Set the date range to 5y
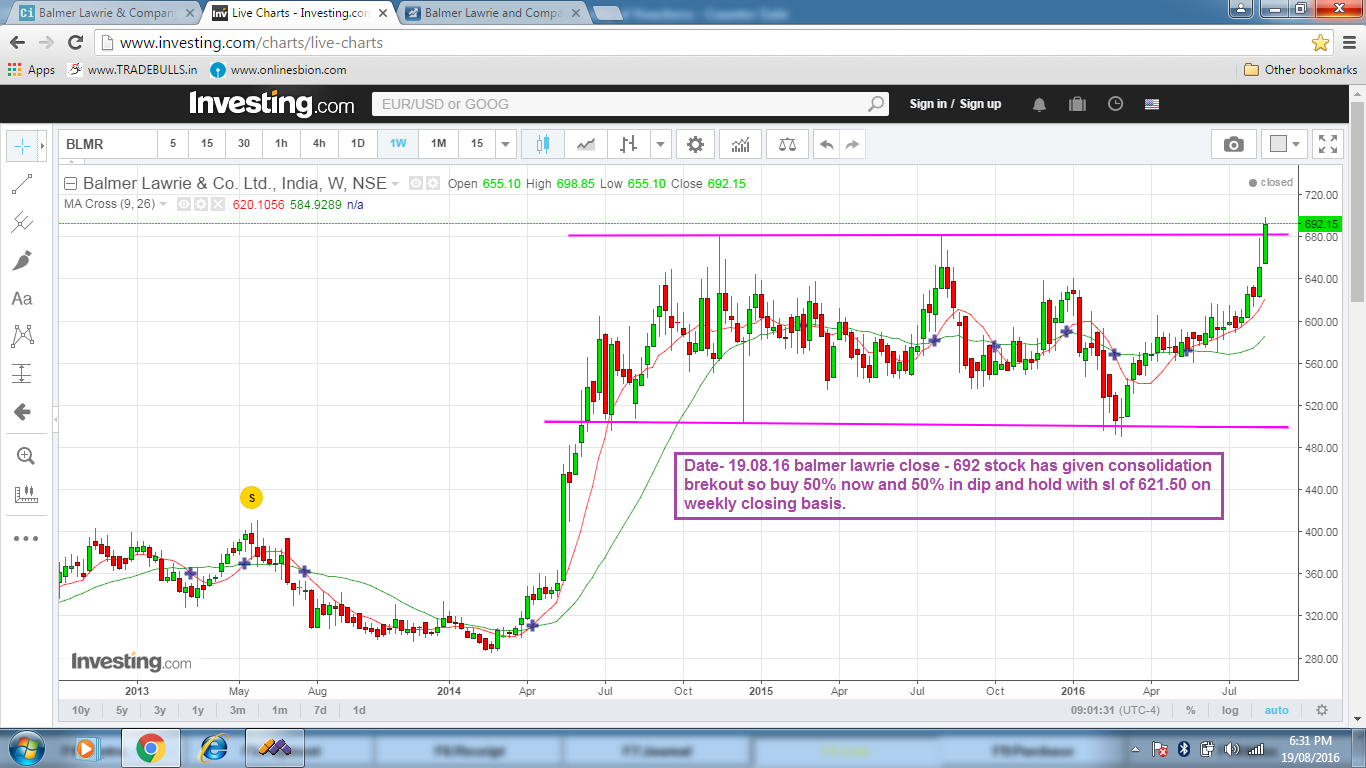 click(121, 710)
